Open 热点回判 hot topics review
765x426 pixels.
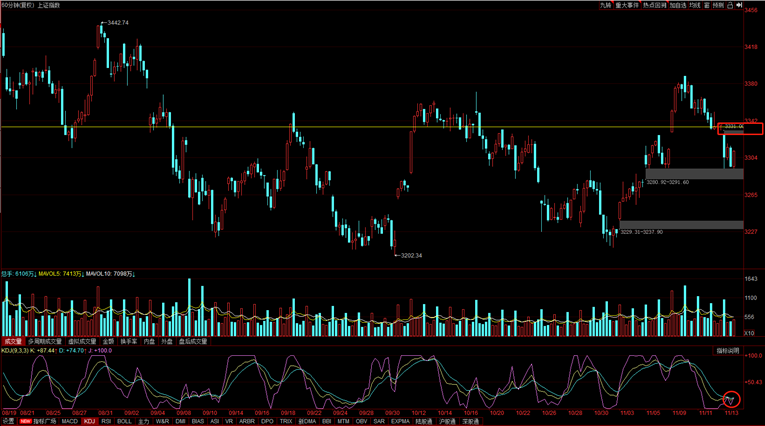656,5
